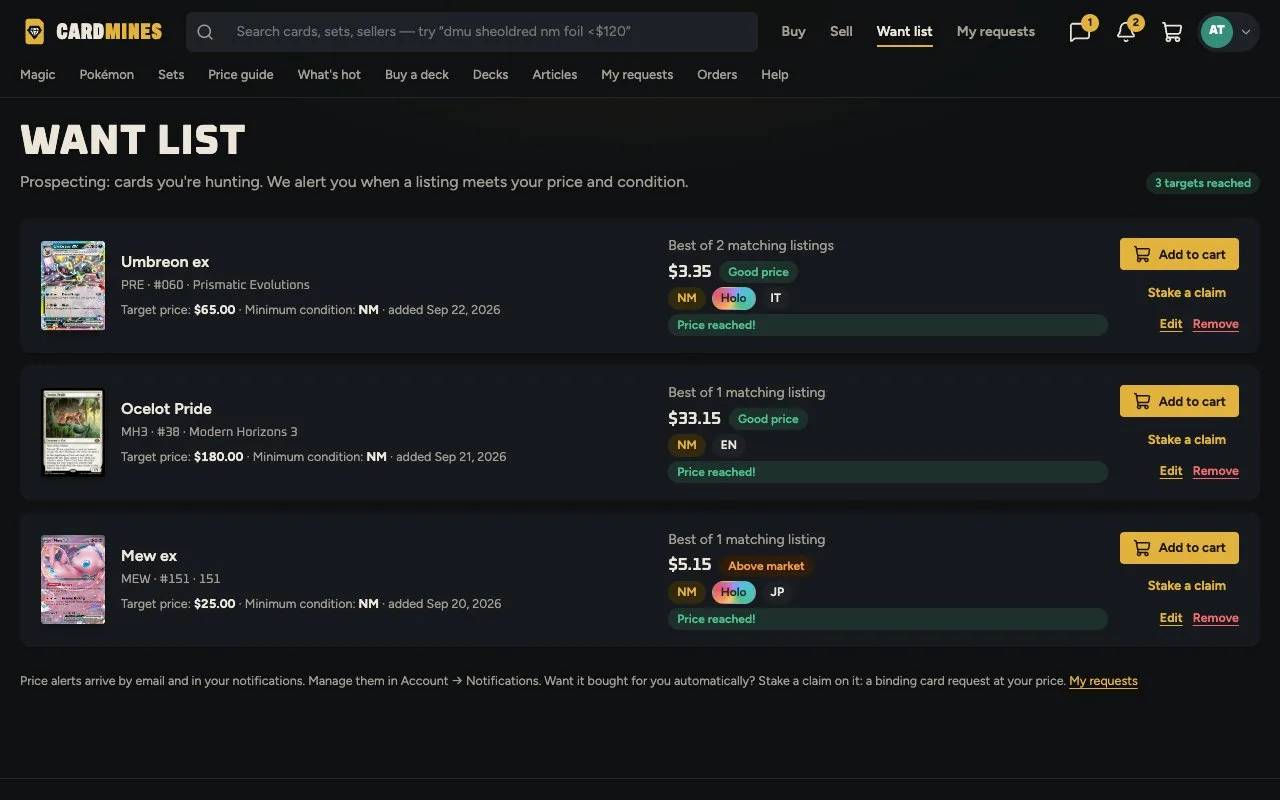Edit the Umbreon ex want entry

pyautogui.click(x=1171, y=324)
